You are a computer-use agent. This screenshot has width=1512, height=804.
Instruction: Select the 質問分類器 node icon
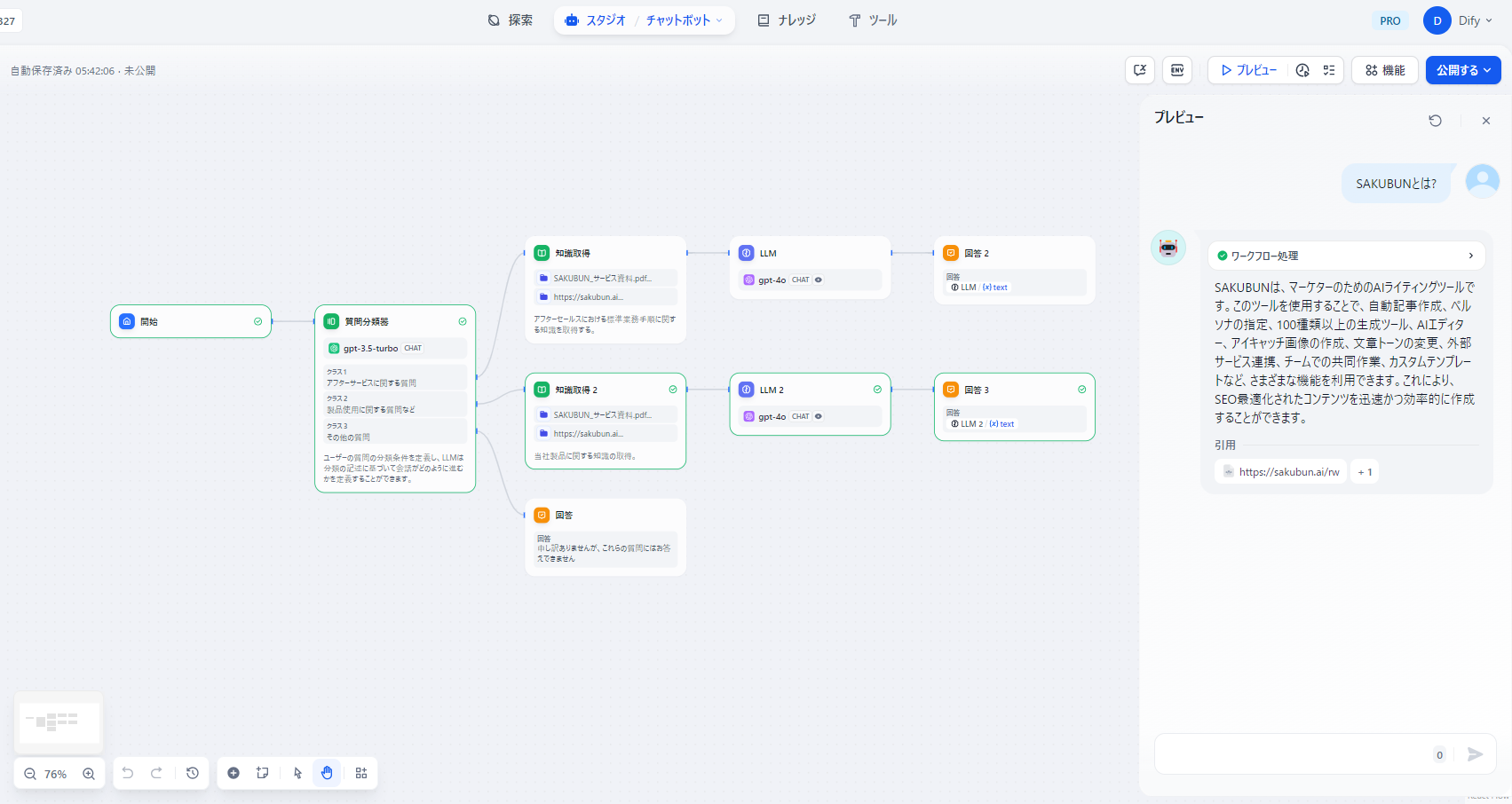[x=331, y=321]
